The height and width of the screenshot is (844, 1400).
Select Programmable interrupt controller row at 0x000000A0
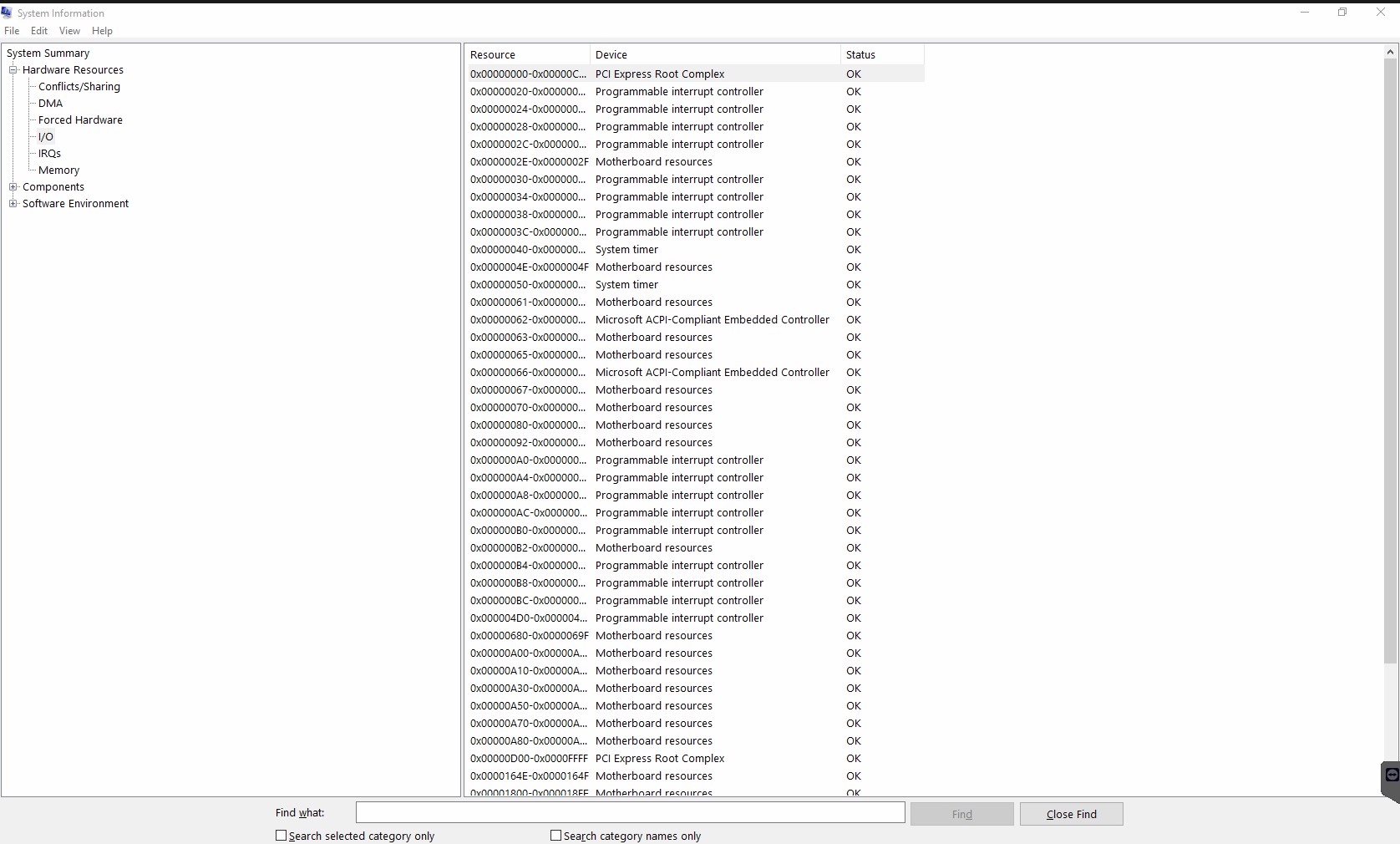point(696,460)
